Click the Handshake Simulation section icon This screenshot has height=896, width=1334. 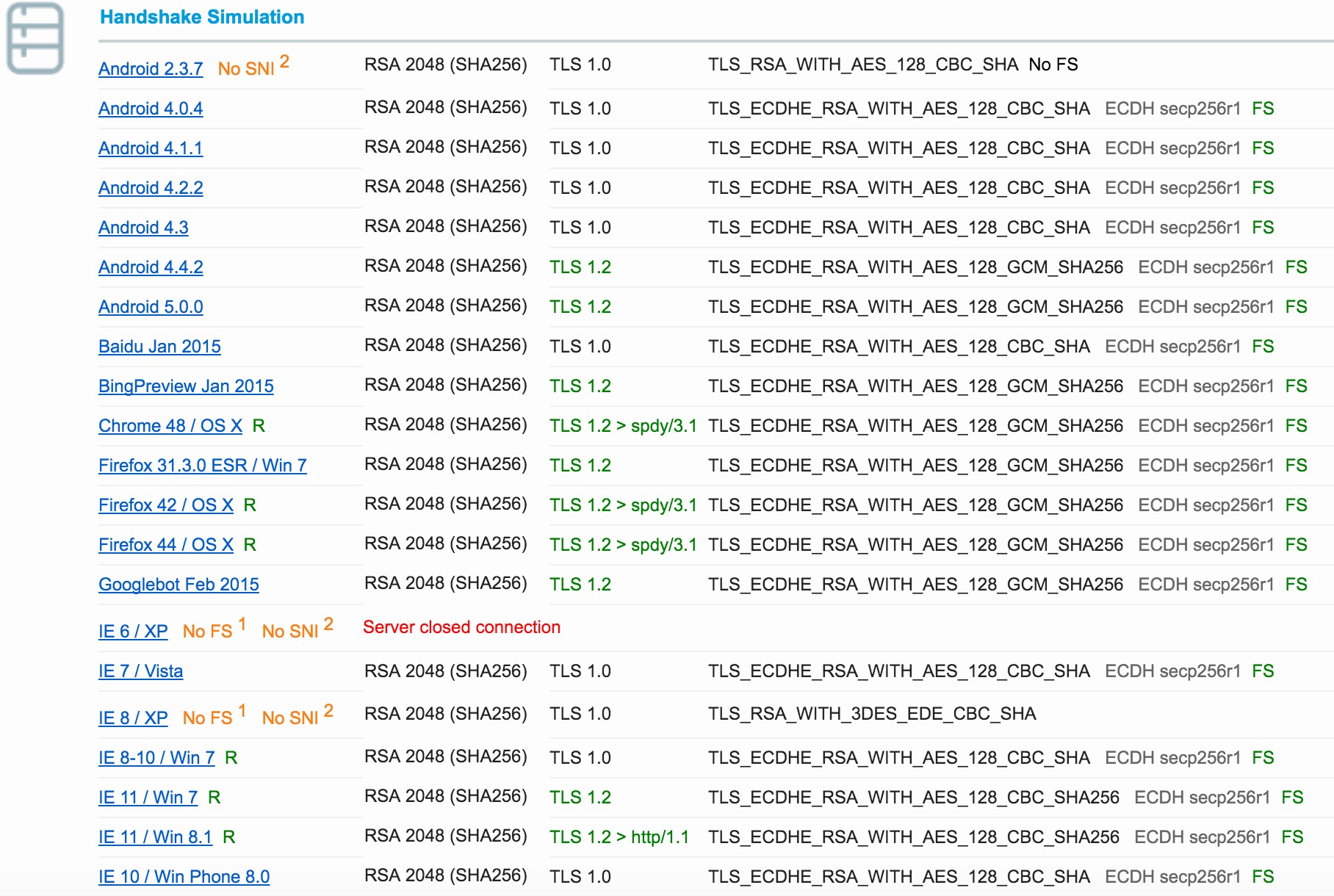point(35,38)
